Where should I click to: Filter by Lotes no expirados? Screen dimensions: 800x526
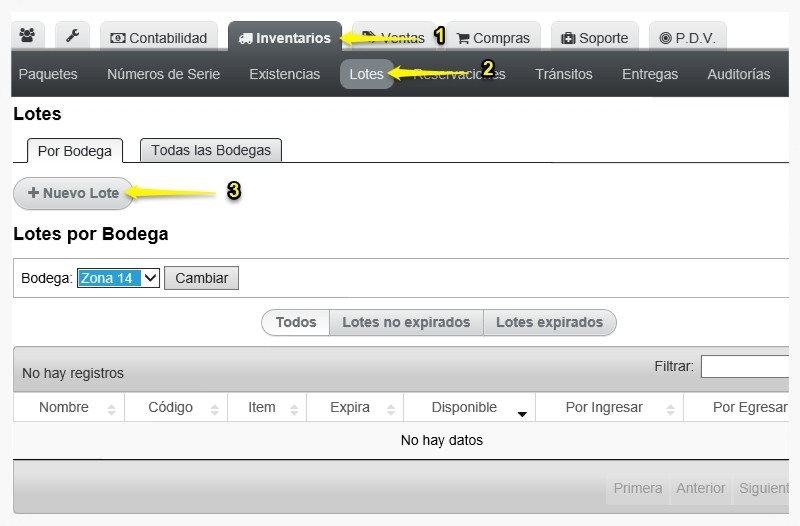(406, 322)
